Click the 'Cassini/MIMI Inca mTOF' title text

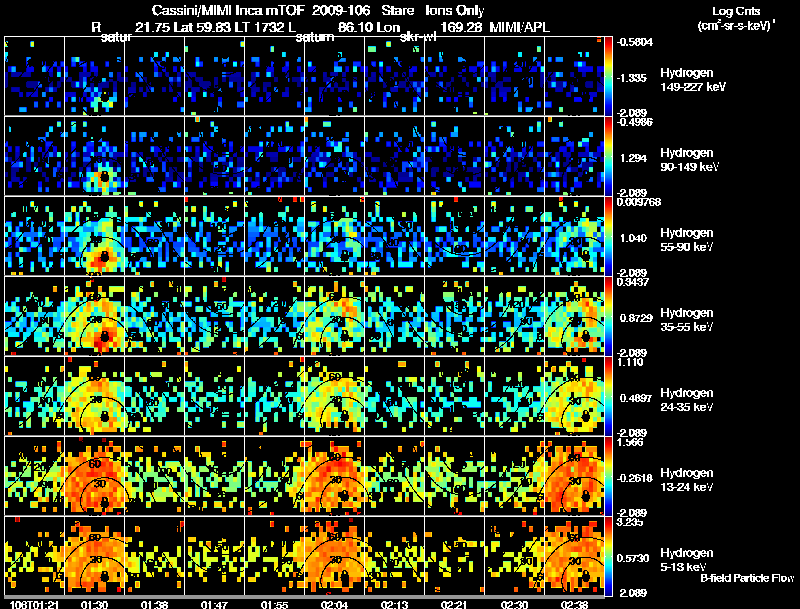228,10
